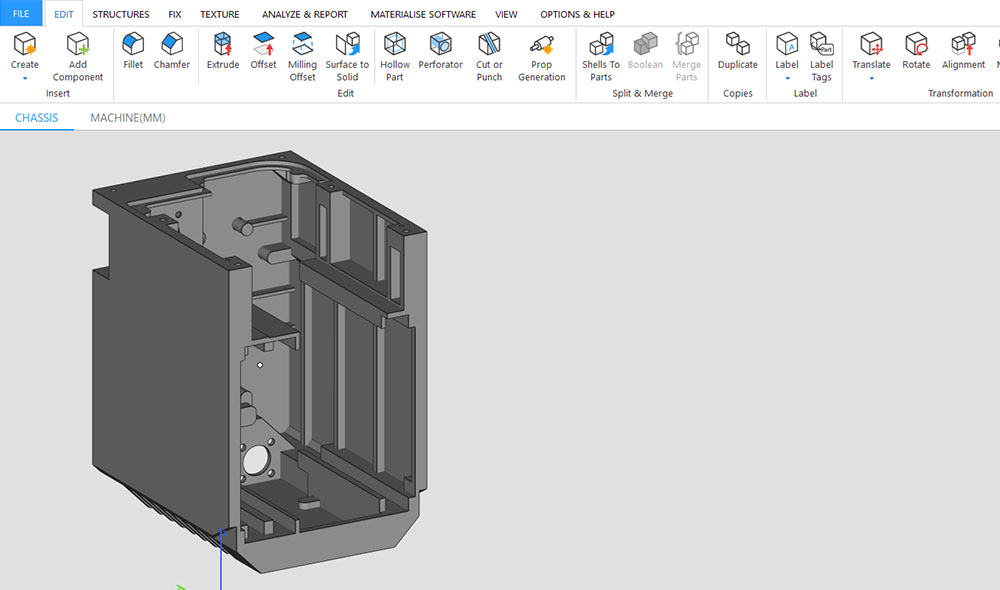Select the Chamfer tool
This screenshot has width=1000, height=590.
(x=172, y=51)
